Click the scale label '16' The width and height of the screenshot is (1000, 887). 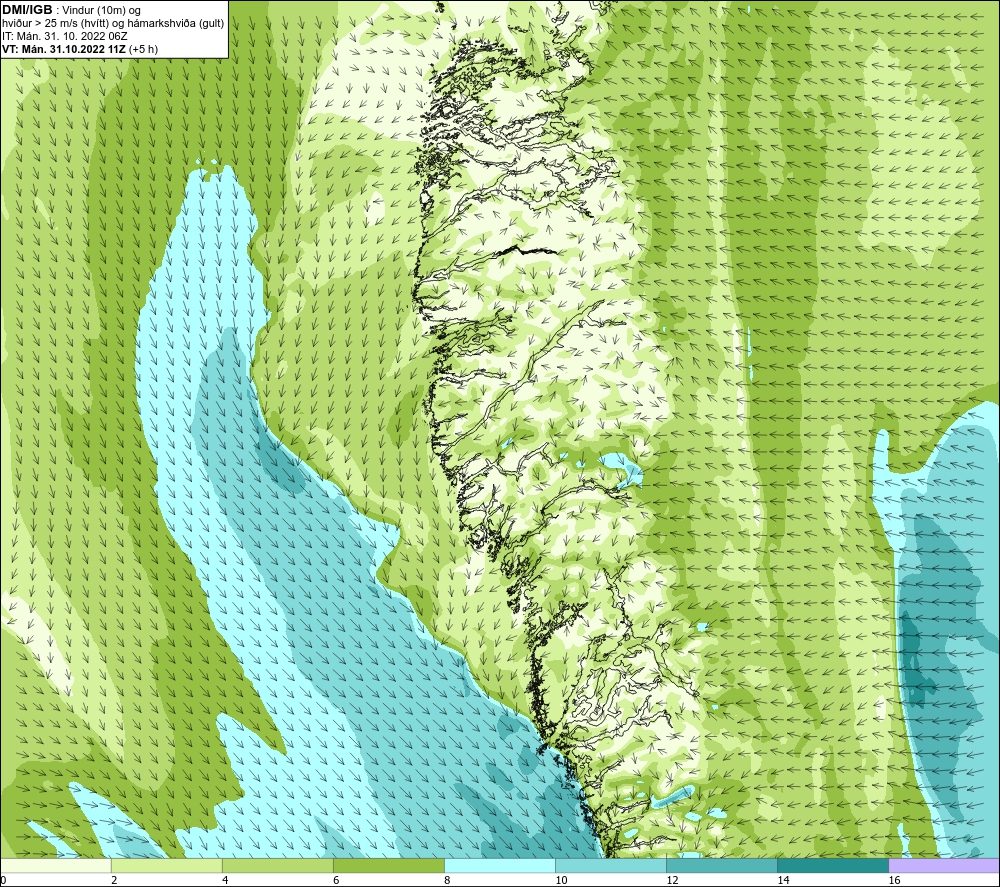(894, 880)
